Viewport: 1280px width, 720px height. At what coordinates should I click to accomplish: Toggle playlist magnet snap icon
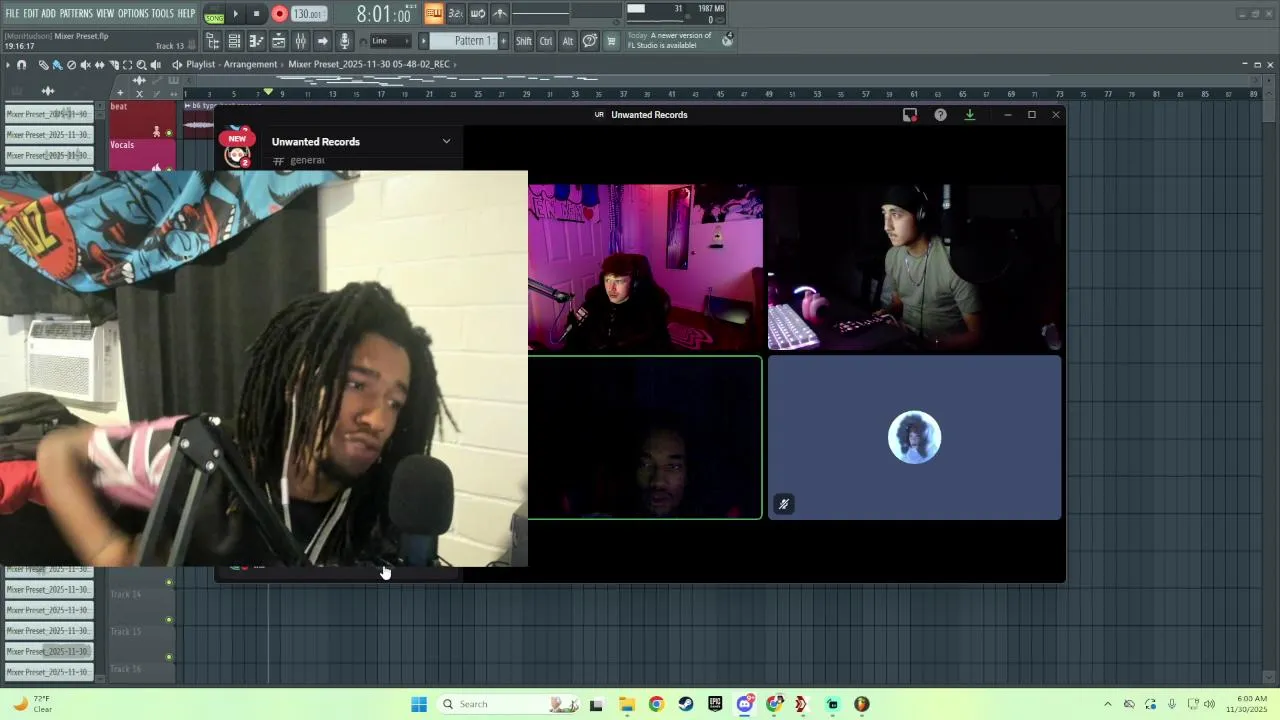(21, 64)
